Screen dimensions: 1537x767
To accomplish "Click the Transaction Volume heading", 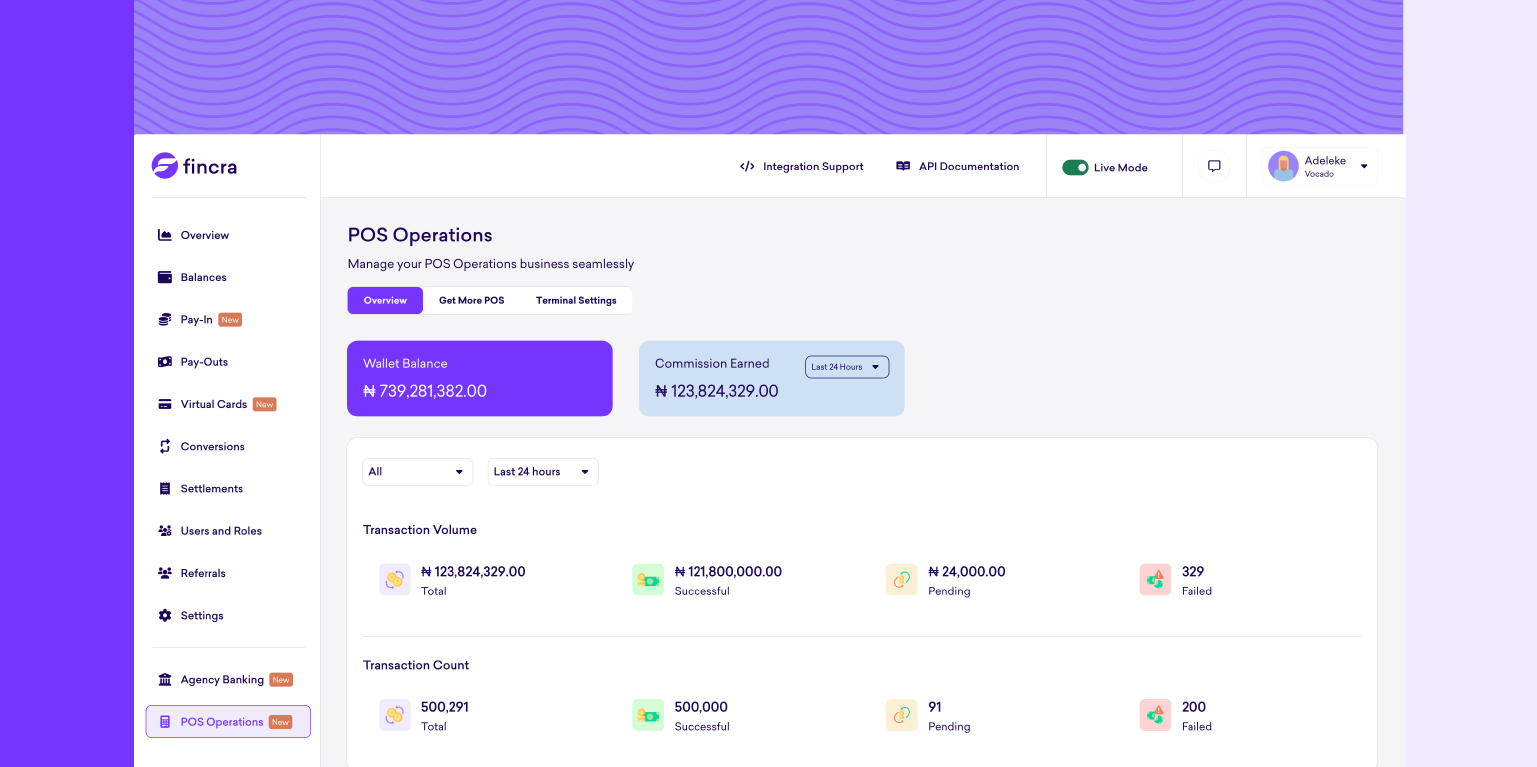I will (x=420, y=530).
